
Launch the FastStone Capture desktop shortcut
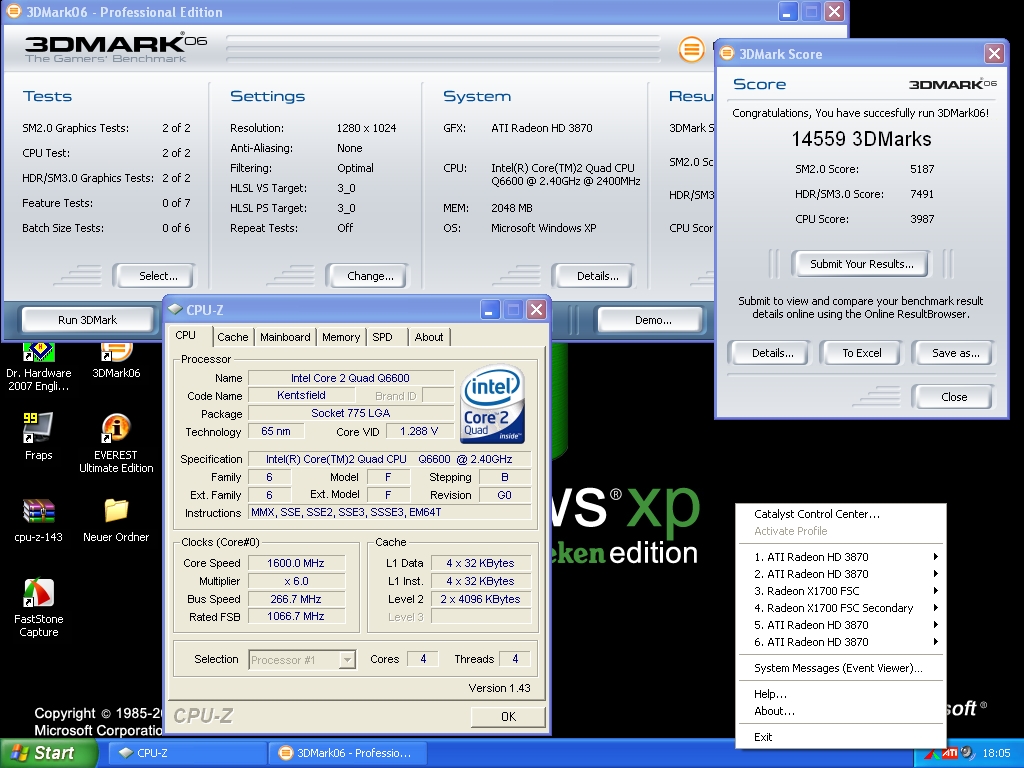(39, 593)
